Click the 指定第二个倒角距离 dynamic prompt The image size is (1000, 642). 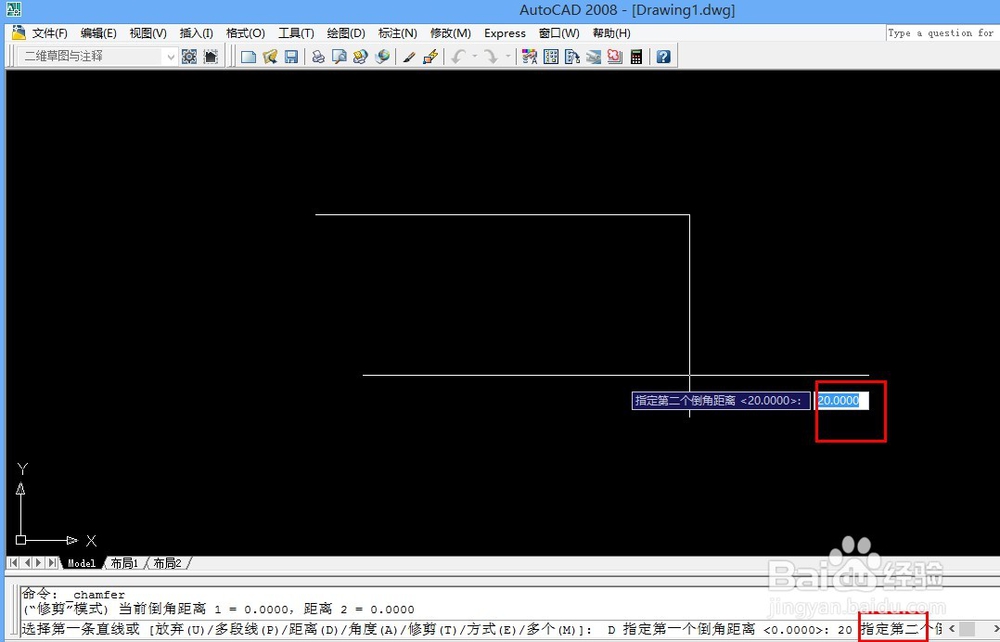point(721,400)
